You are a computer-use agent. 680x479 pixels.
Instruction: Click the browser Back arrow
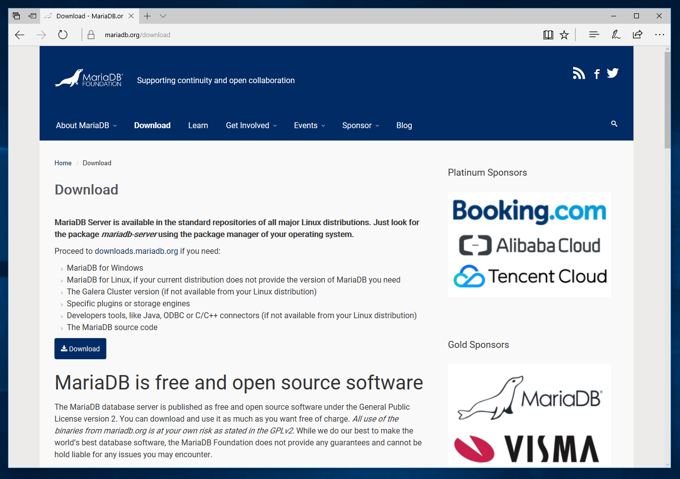coord(20,35)
